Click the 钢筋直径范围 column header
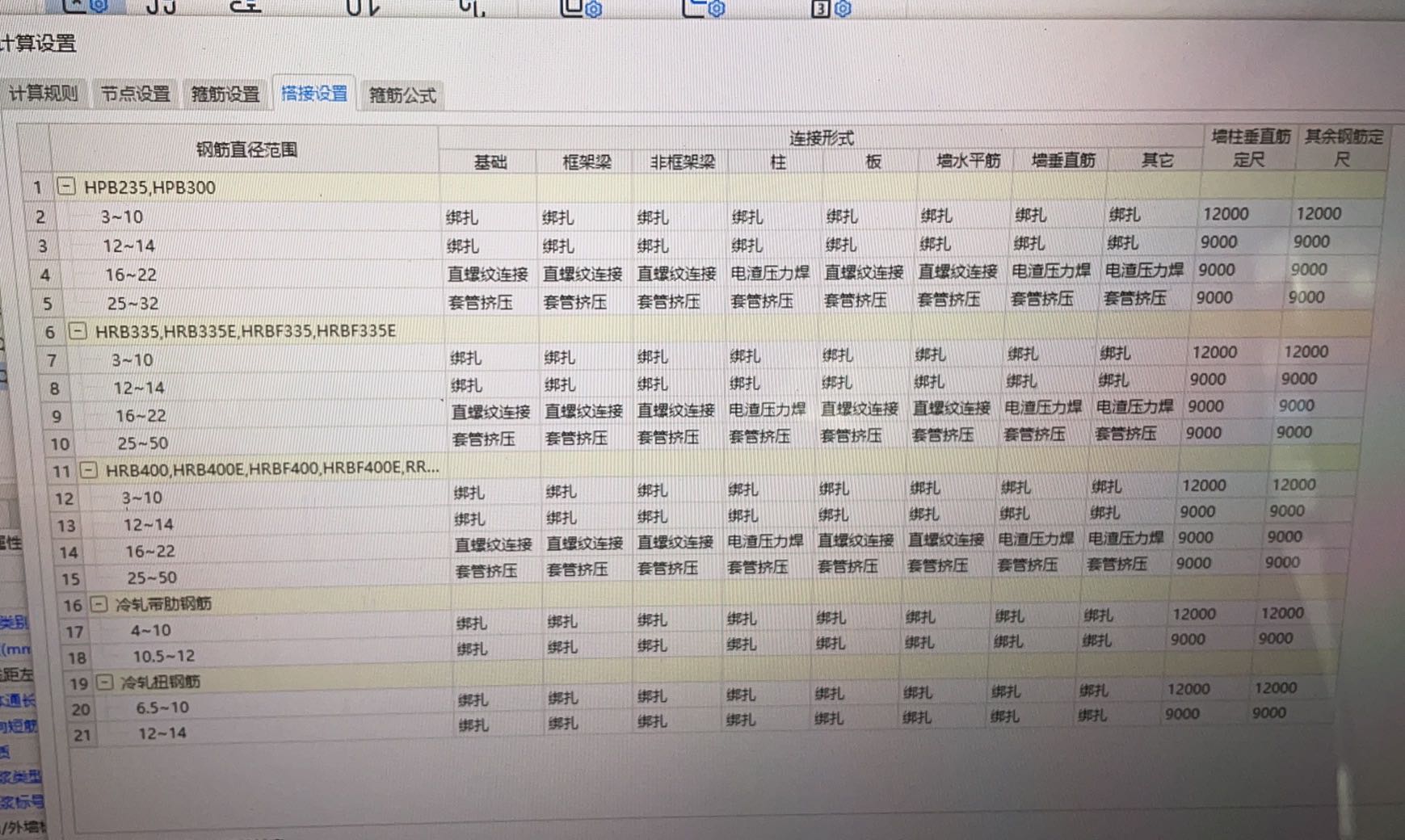 [x=246, y=149]
